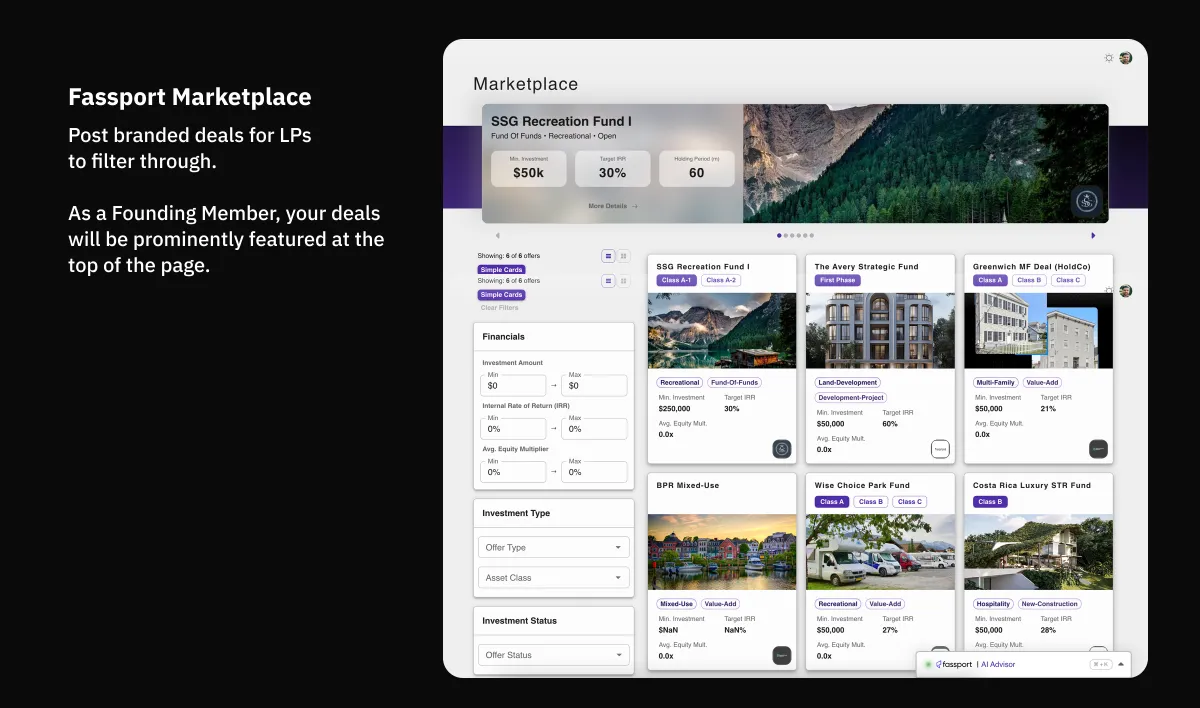Image resolution: width=1200 pixels, height=708 pixels.
Task: Open SSG Recreation Fund I lake thumbnail
Action: (x=722, y=331)
